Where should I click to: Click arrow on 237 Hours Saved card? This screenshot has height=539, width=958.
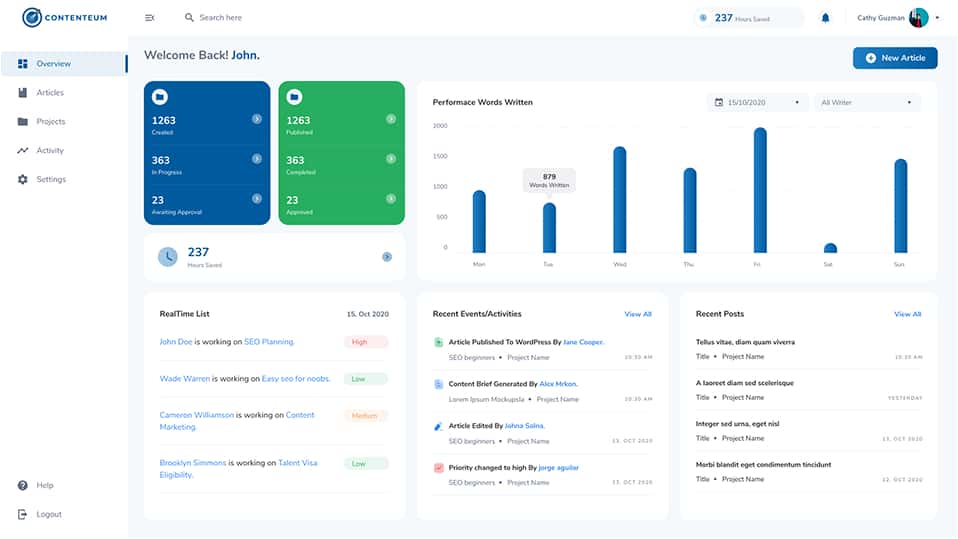pyautogui.click(x=387, y=257)
